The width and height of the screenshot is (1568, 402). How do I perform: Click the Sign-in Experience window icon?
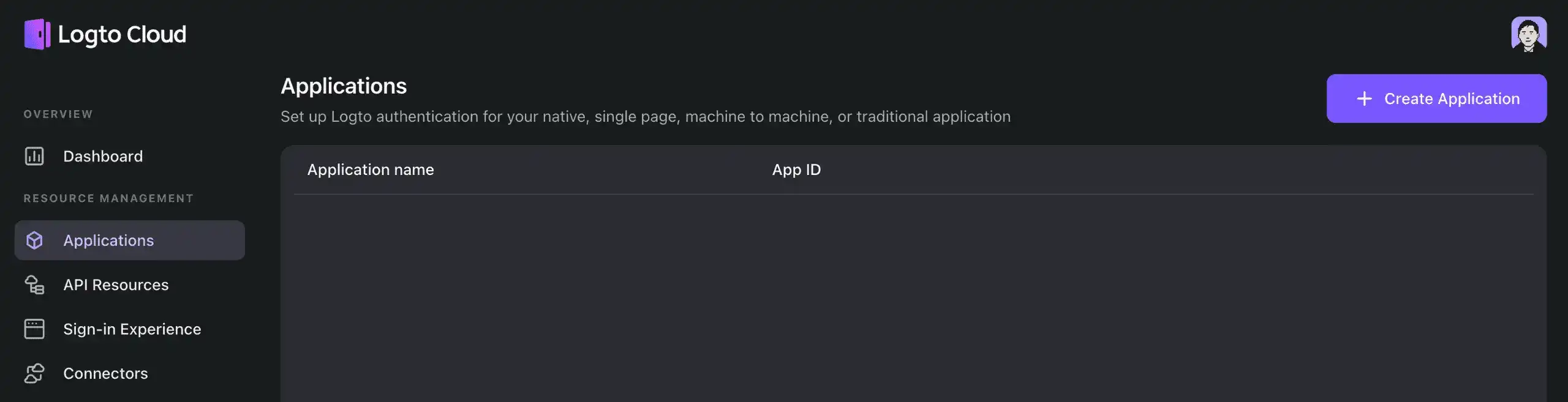(x=34, y=329)
